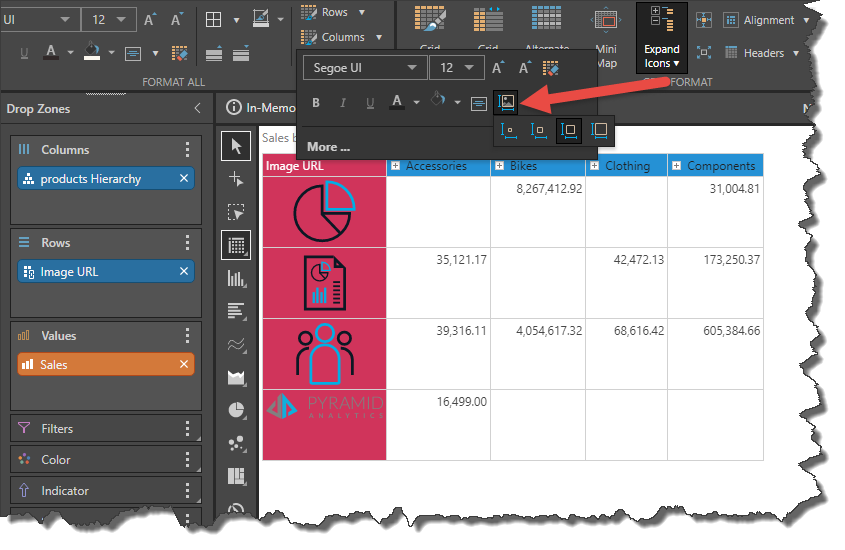Toggle bold in the popup formatting toolbar

(317, 102)
